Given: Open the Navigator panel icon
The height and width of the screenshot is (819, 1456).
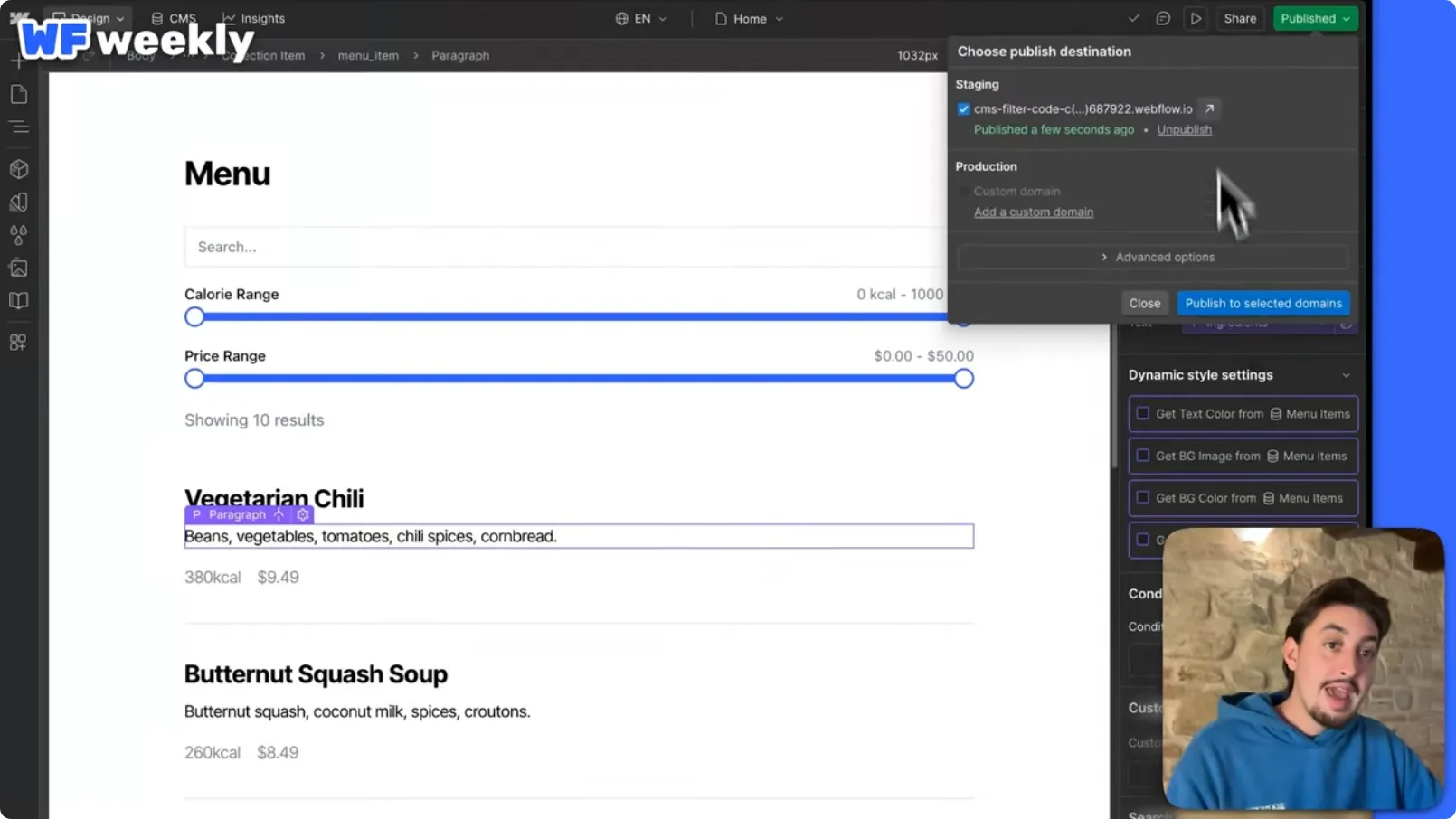Looking at the screenshot, I should coord(18,127).
